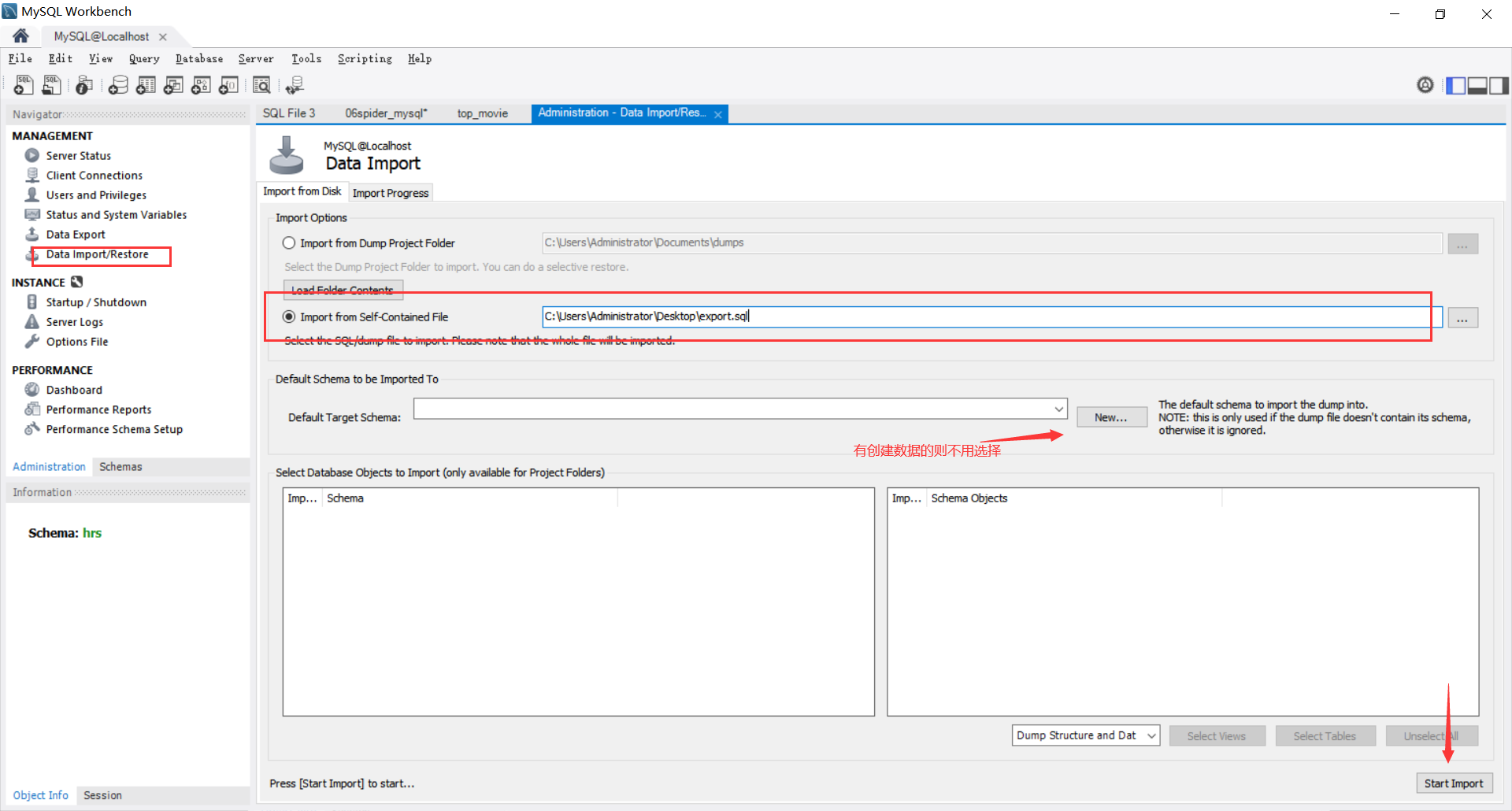Image resolution: width=1512 pixels, height=811 pixels.
Task: Click the Select Views button
Action: (1217, 736)
